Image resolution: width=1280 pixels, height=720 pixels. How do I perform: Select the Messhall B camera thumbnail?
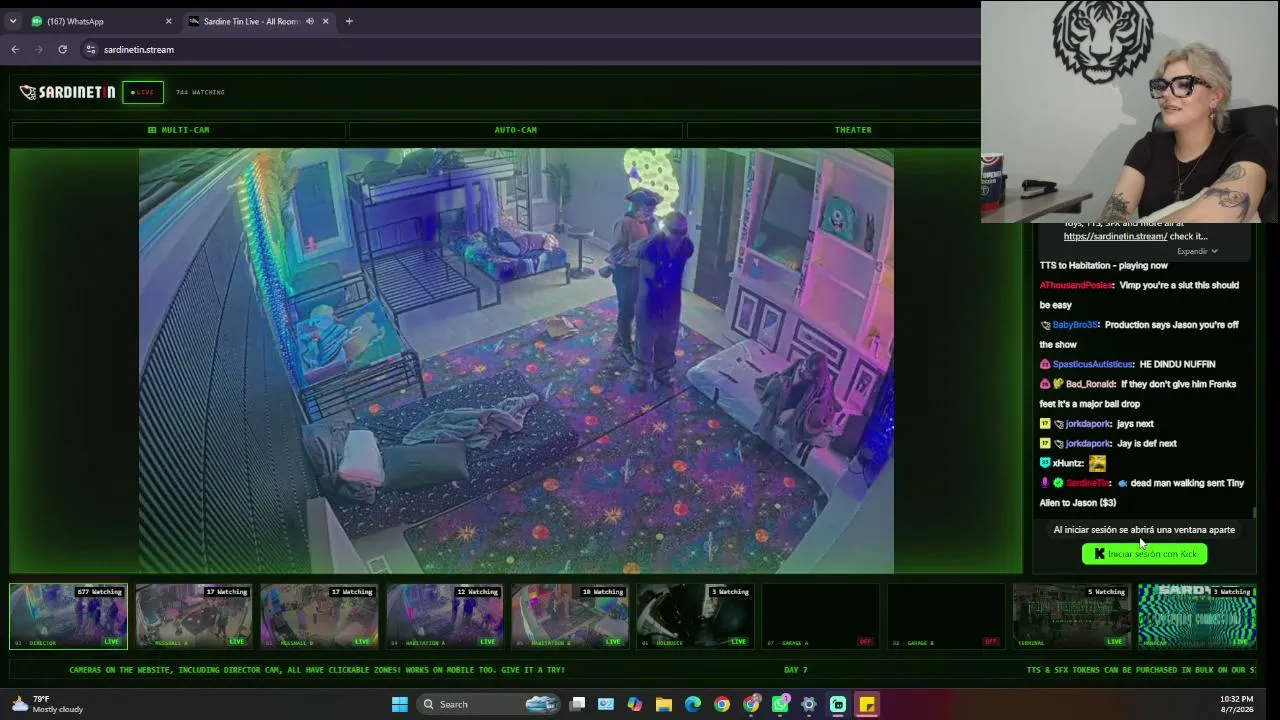coord(319,616)
